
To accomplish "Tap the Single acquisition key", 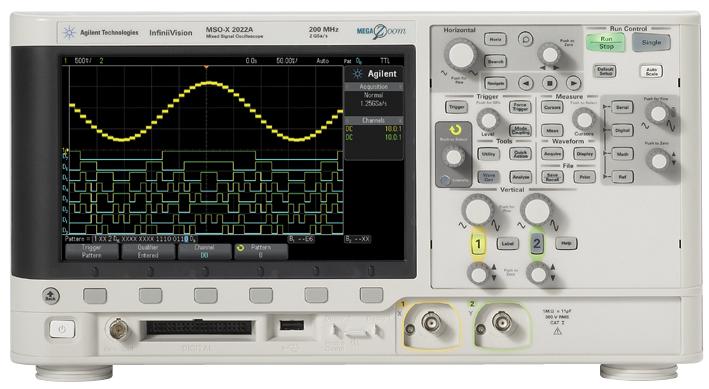I will [x=651, y=43].
